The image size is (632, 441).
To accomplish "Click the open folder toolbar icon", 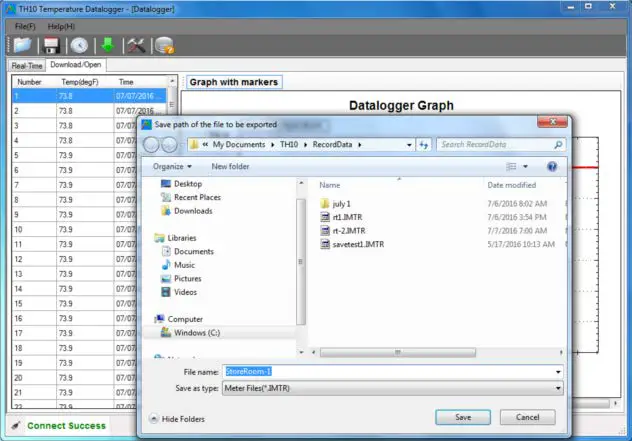I will pos(22,45).
